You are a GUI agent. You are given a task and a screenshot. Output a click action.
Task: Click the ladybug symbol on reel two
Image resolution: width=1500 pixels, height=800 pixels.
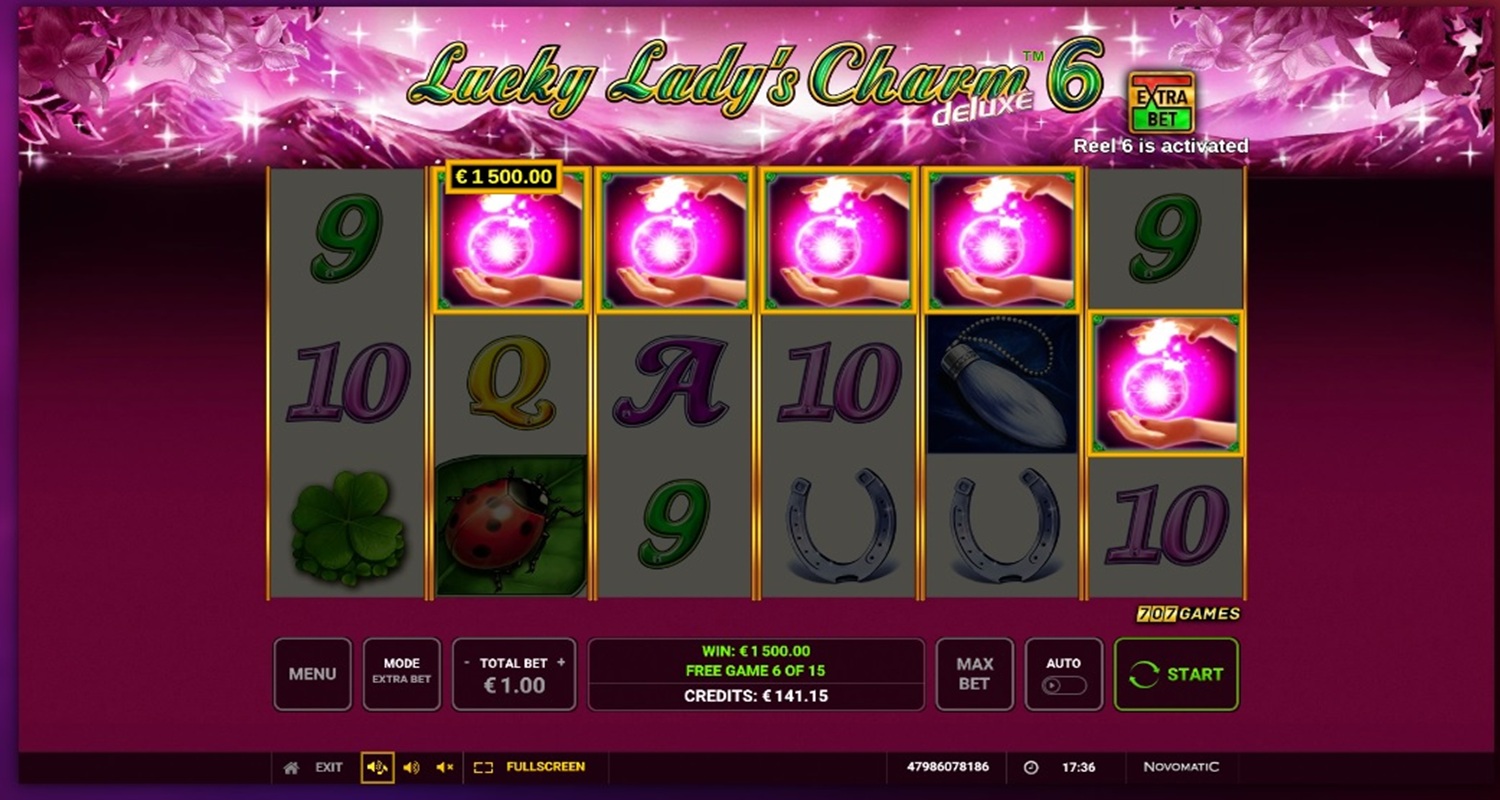tap(510, 525)
